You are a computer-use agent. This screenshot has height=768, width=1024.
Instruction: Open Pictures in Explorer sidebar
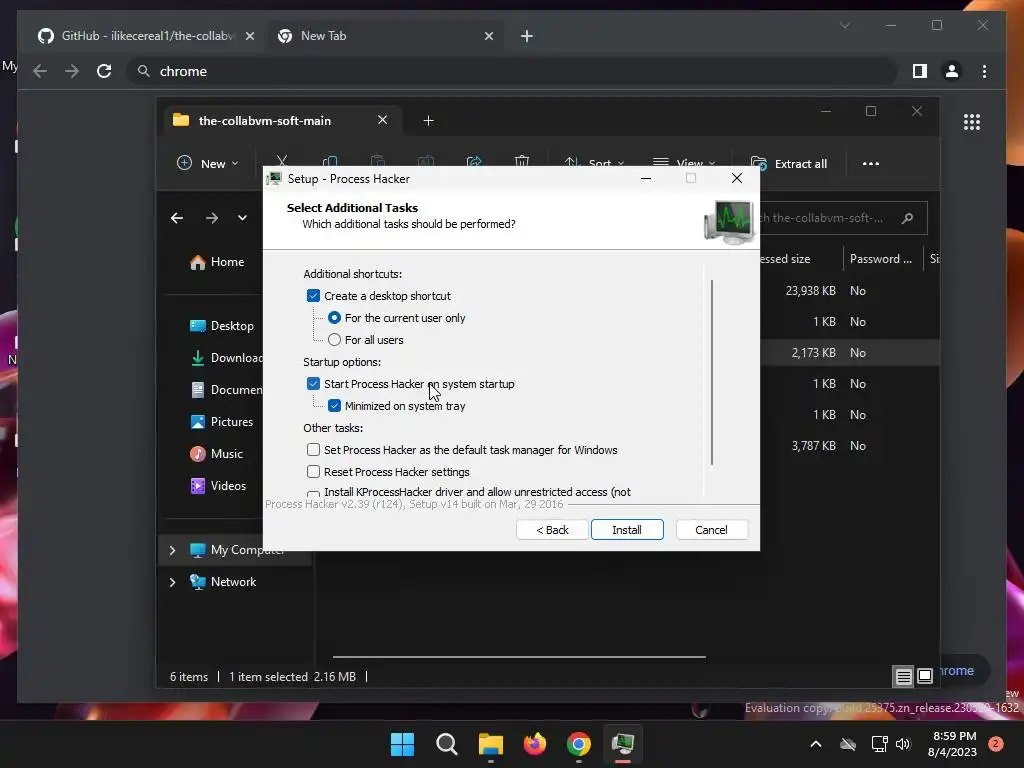[x=221, y=422]
